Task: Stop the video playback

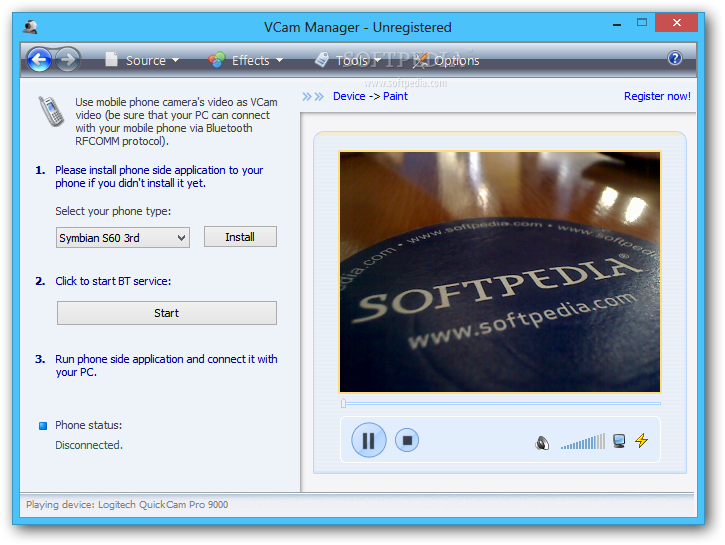Action: tap(407, 440)
